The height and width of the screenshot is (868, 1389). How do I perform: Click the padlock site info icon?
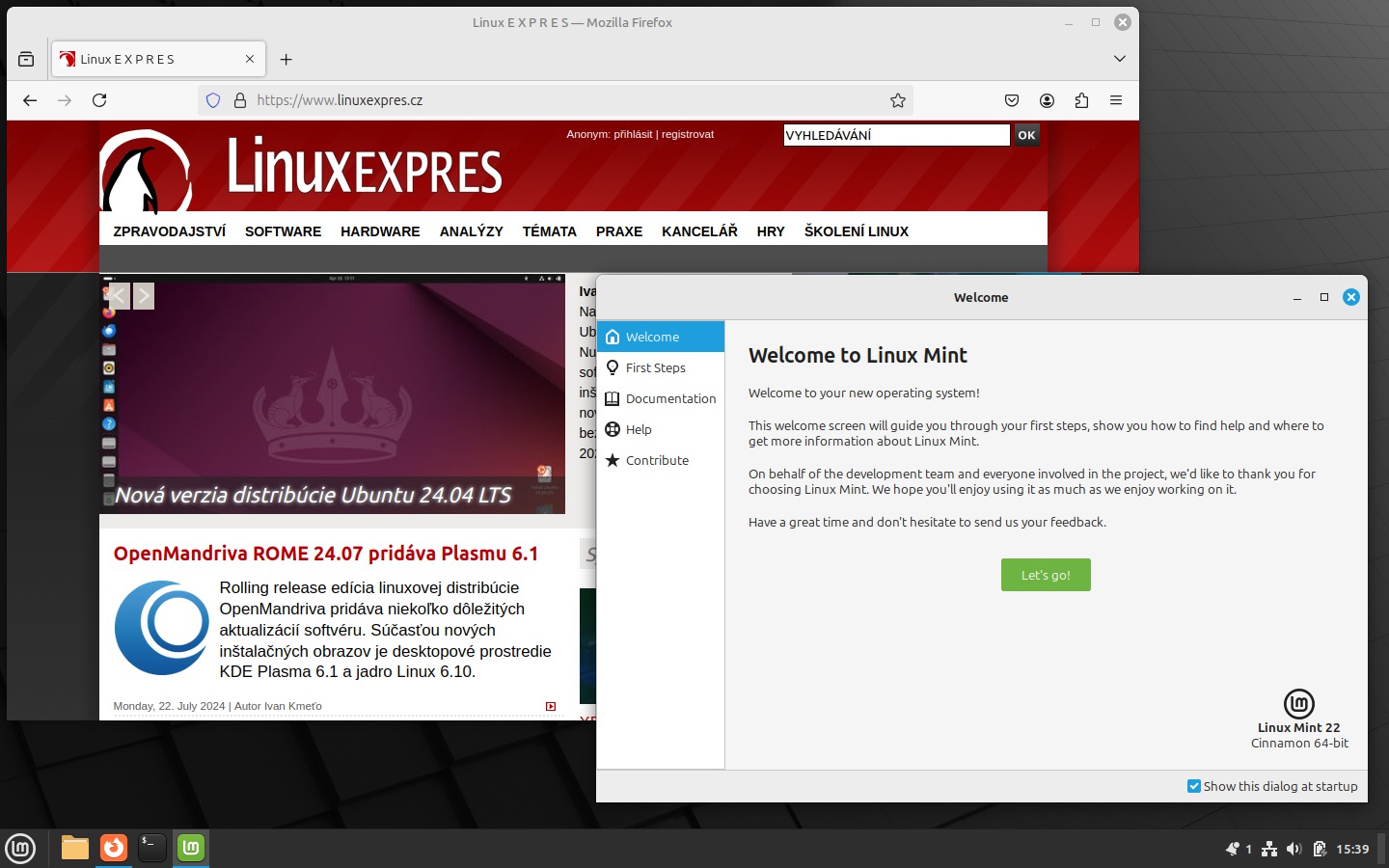tap(240, 100)
